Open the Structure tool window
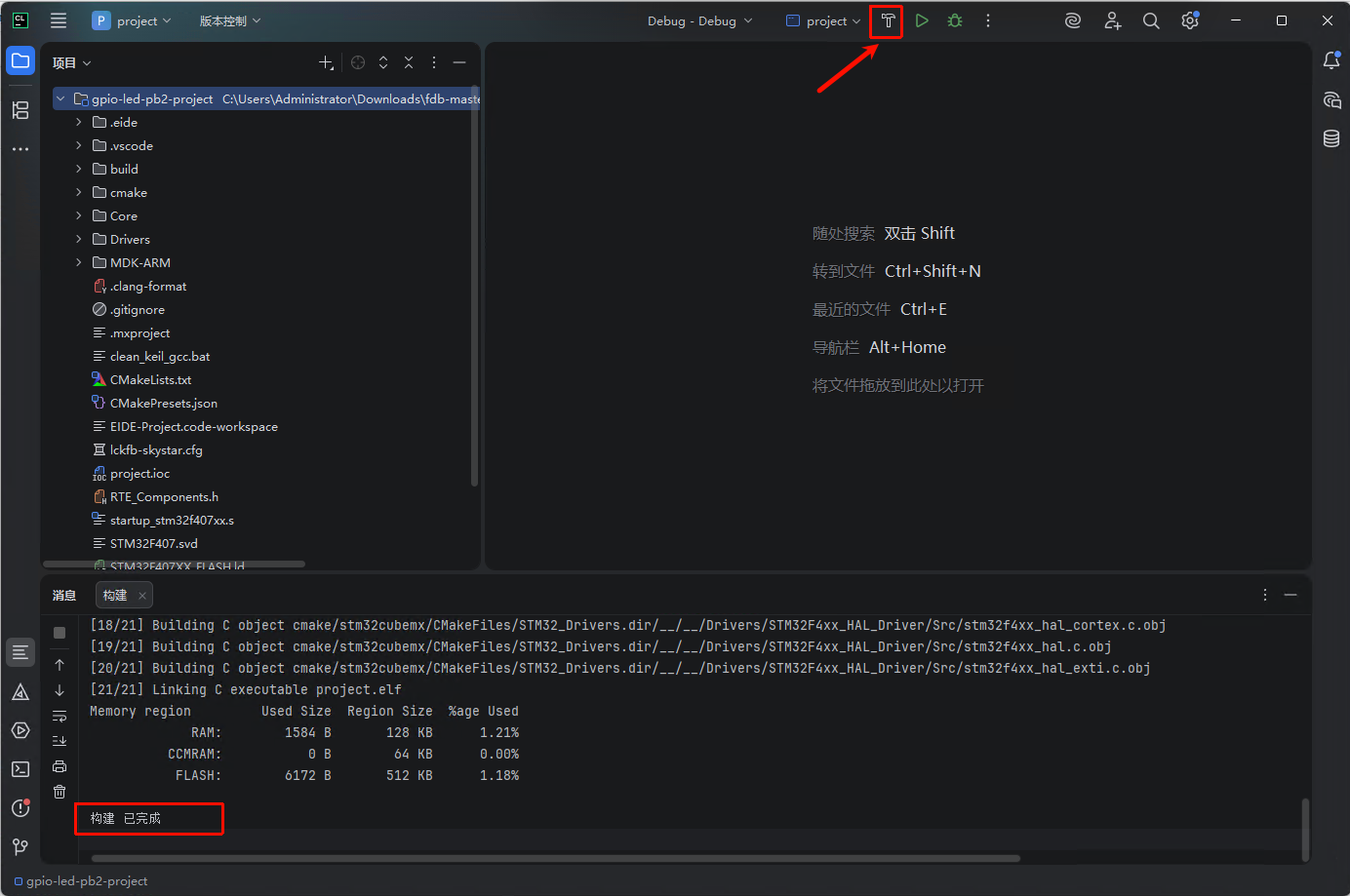Screen dimensions: 1350x896 [x=20, y=110]
